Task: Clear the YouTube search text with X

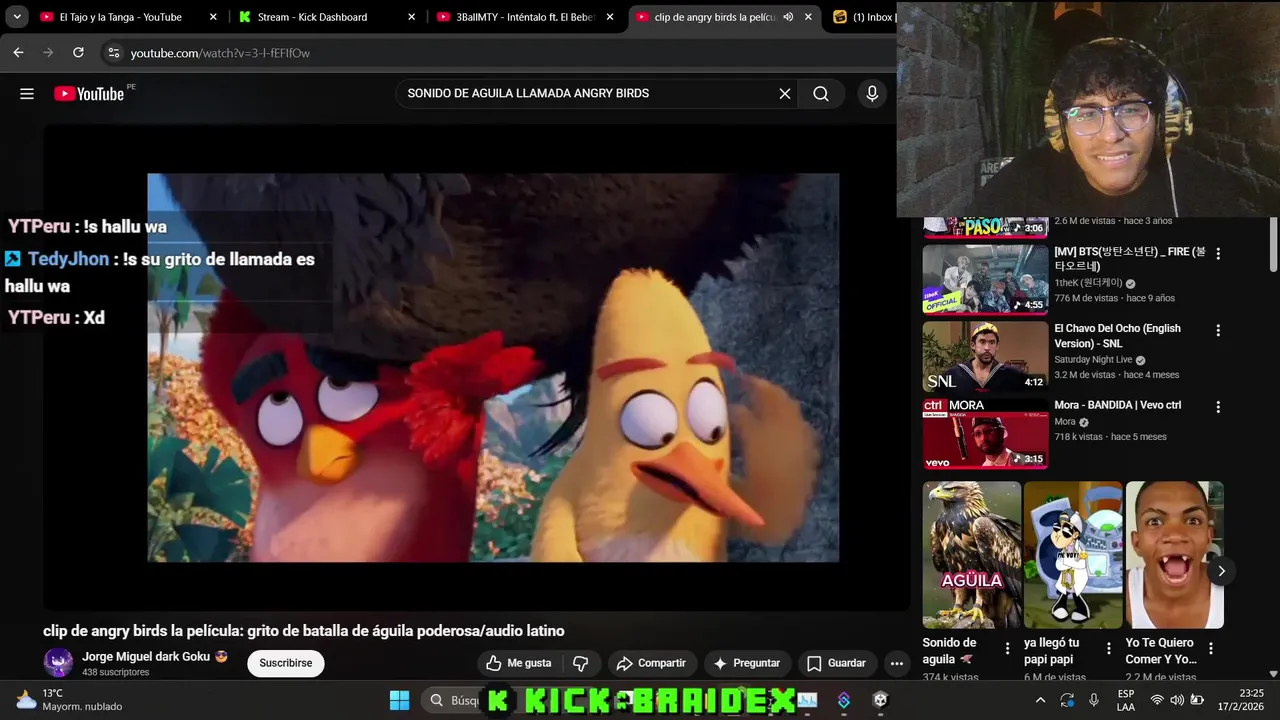Action: pos(785,93)
